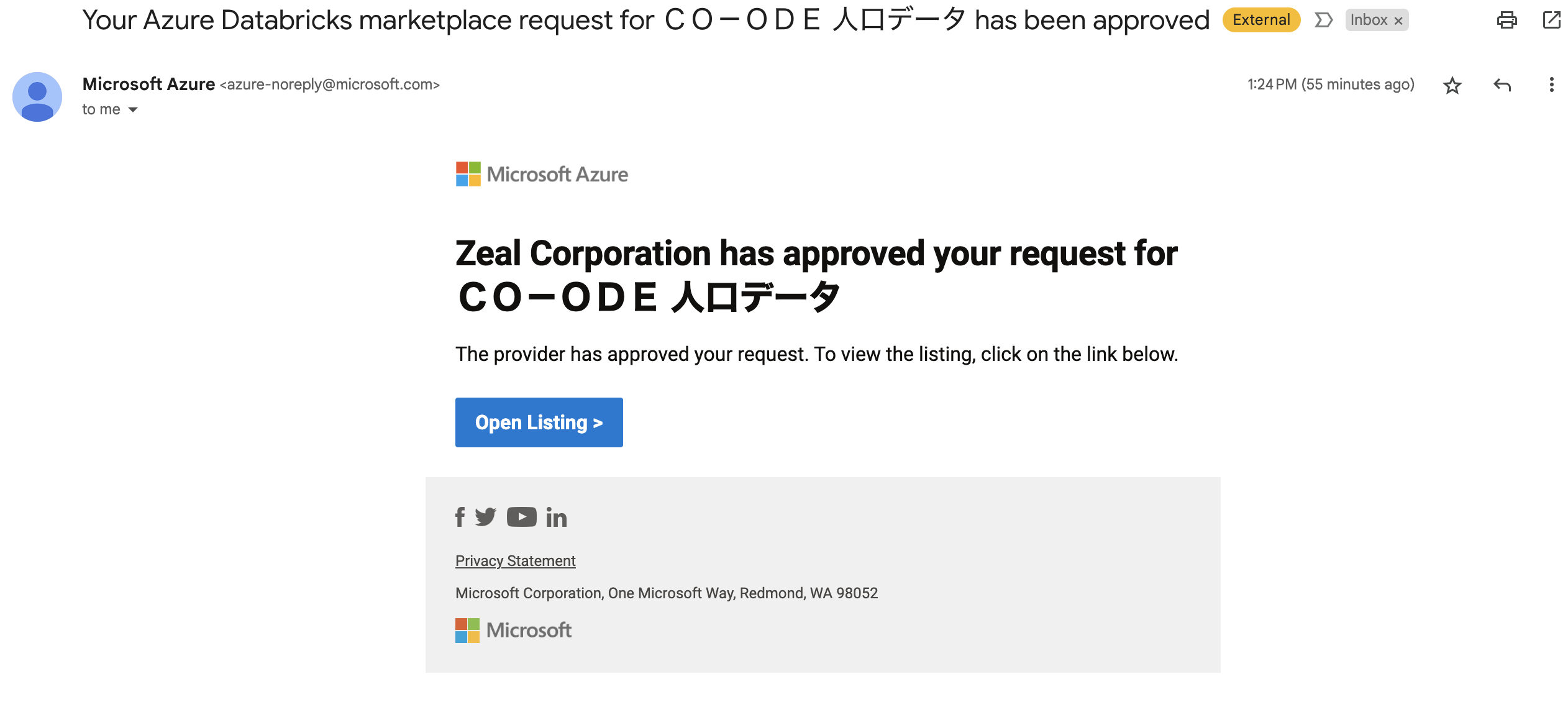Open email in a new window
1568x707 pixels.
pyautogui.click(x=1551, y=19)
